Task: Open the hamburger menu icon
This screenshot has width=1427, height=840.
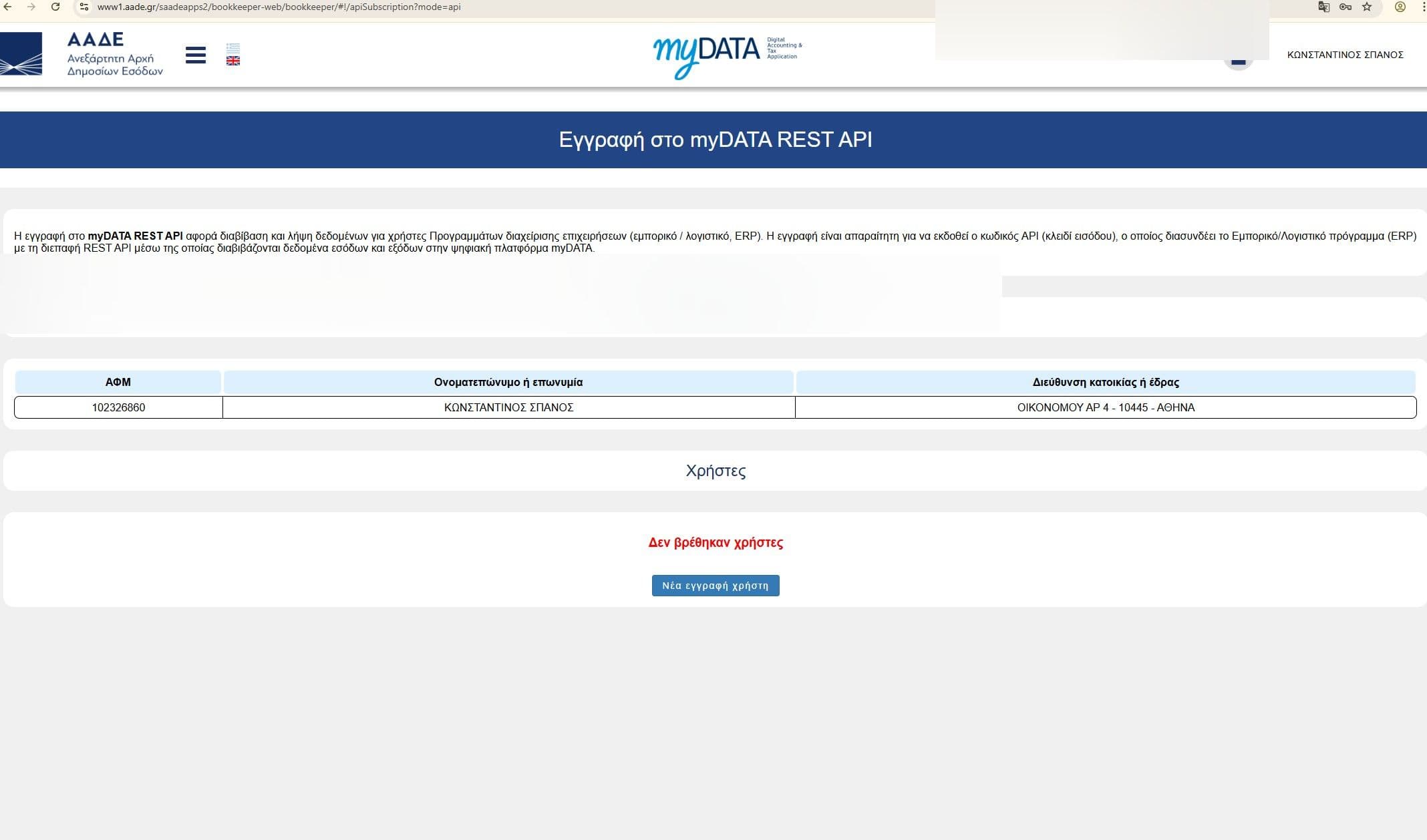Action: (x=196, y=55)
